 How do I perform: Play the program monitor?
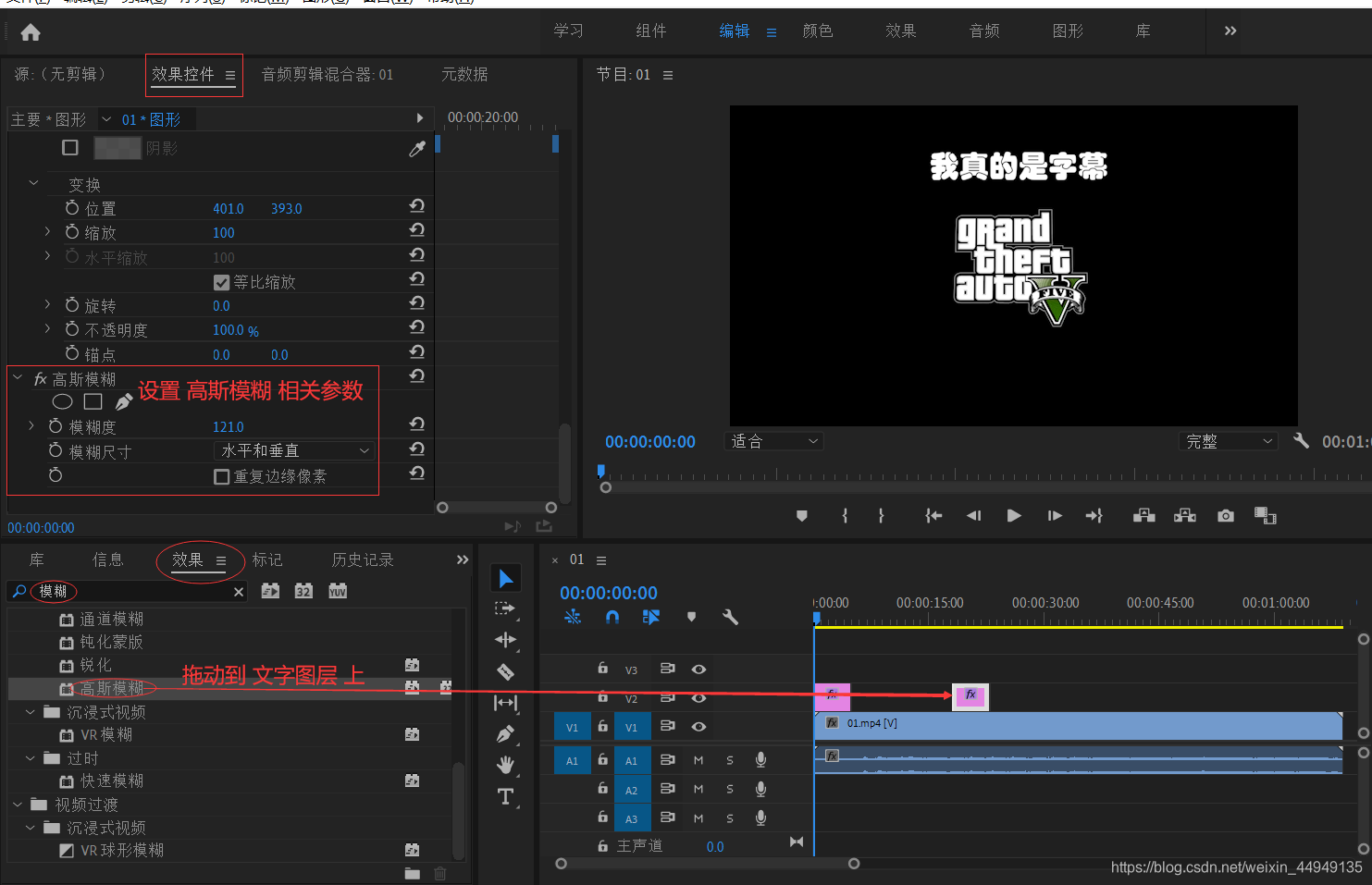coord(1014,516)
